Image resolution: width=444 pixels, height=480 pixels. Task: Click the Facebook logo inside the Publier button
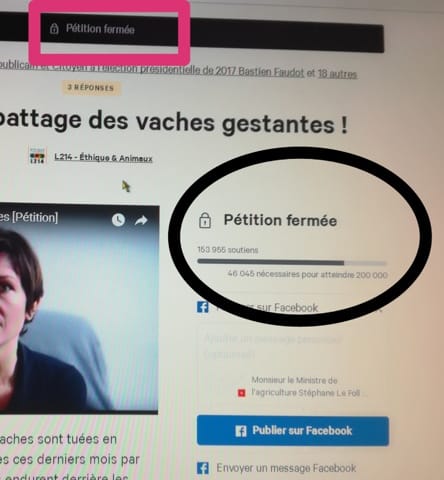coord(241,431)
